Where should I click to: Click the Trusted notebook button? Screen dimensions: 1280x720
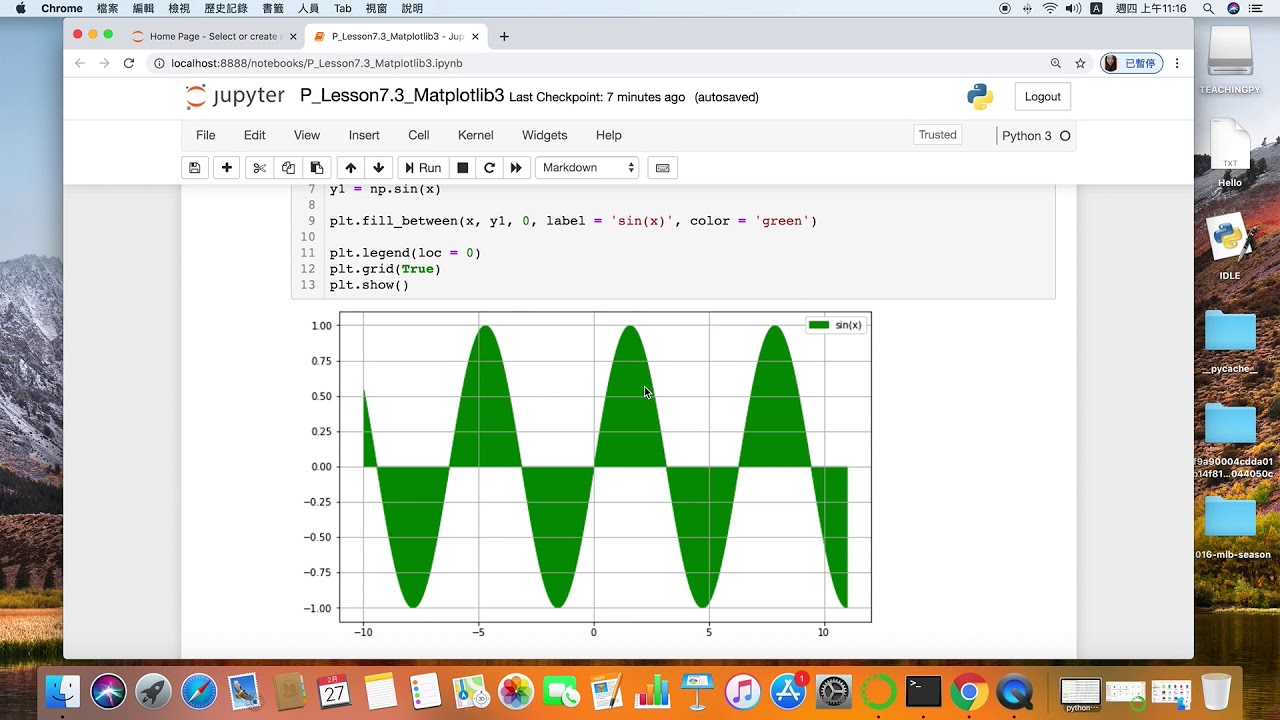click(x=938, y=135)
